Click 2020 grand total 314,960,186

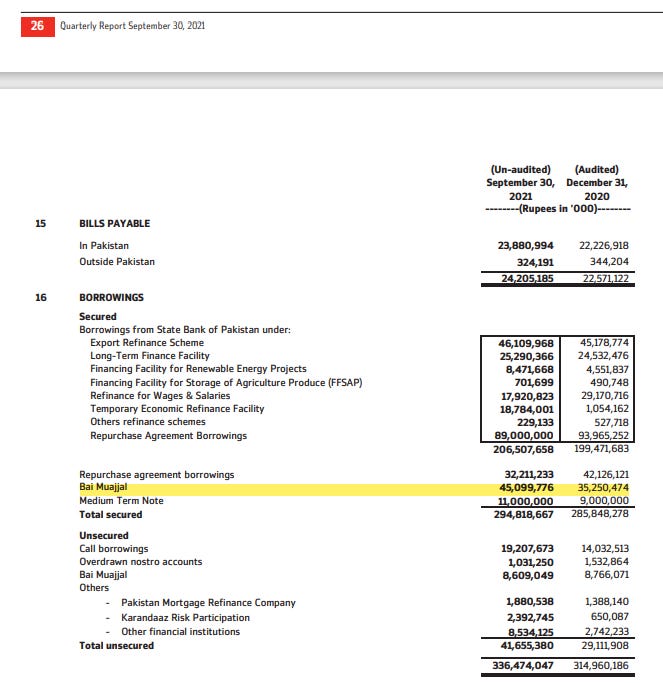pos(601,666)
